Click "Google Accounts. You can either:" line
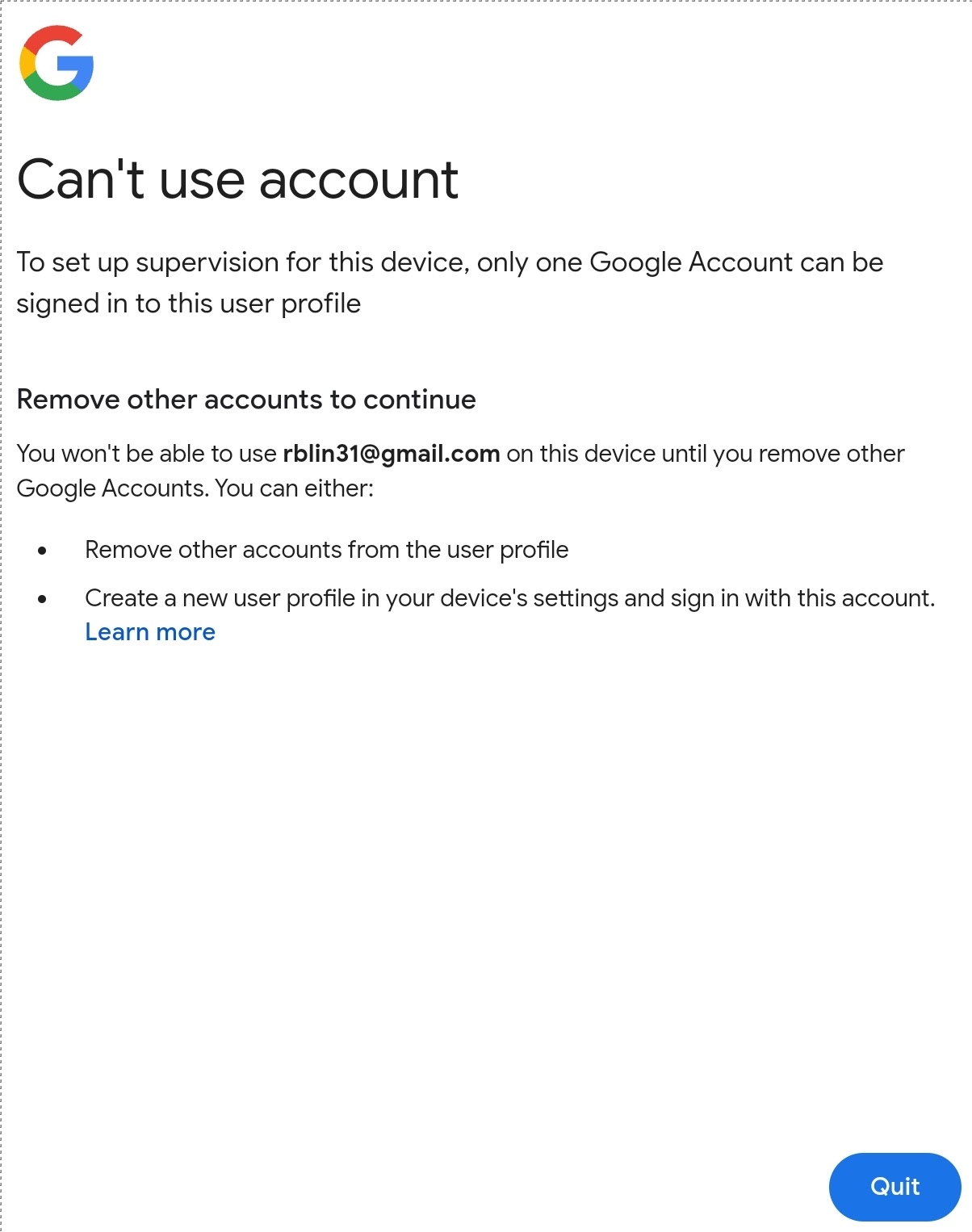The width and height of the screenshot is (972, 1232). [195, 488]
